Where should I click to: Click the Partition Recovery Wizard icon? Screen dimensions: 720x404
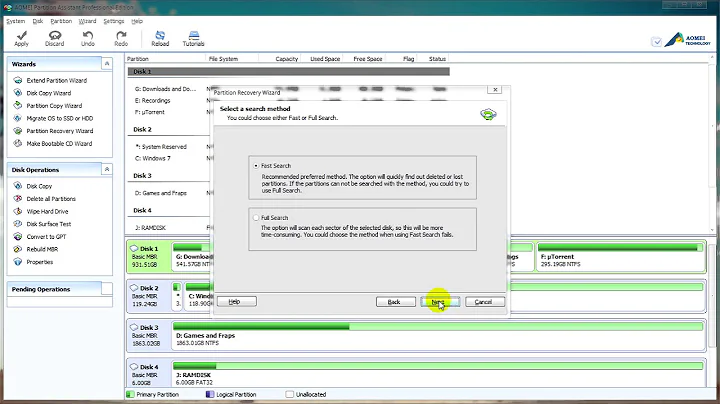(x=18, y=131)
